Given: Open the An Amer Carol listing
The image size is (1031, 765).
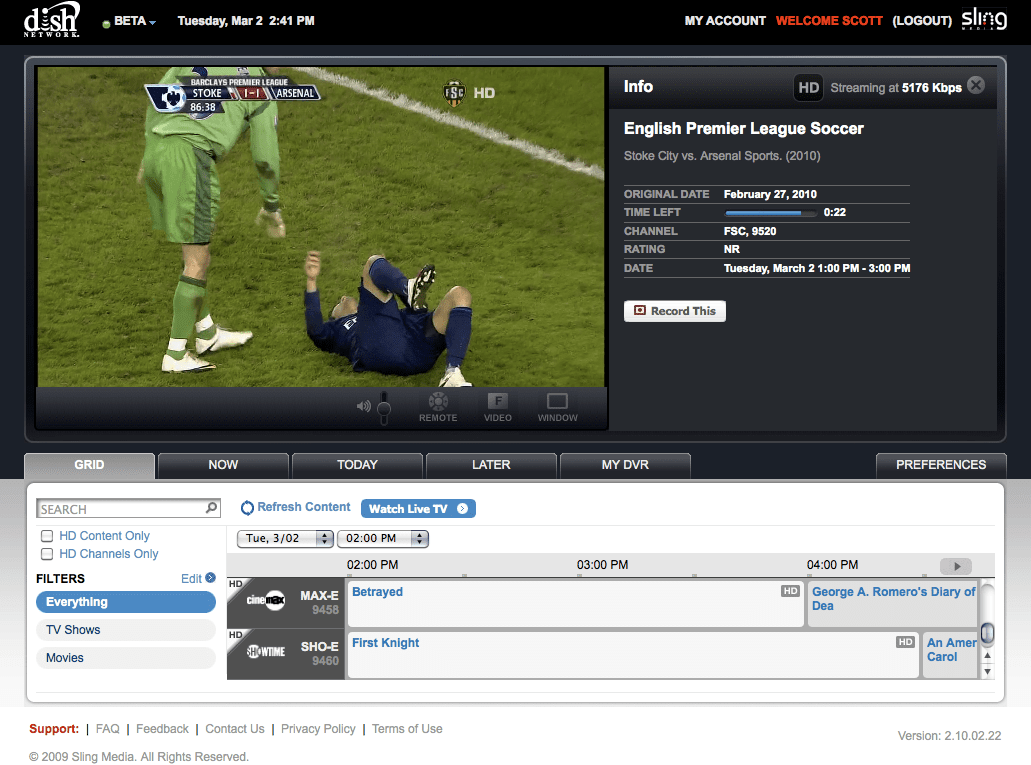Looking at the screenshot, I should coord(950,654).
